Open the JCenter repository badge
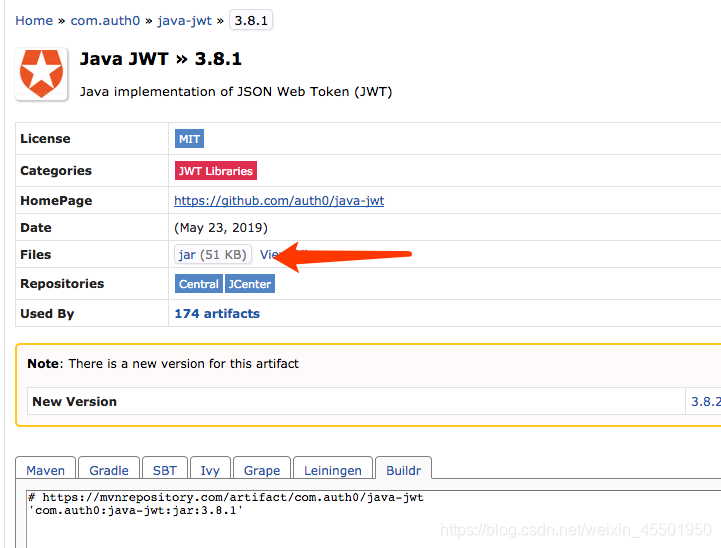Viewport: 721px width, 548px height. (x=250, y=284)
